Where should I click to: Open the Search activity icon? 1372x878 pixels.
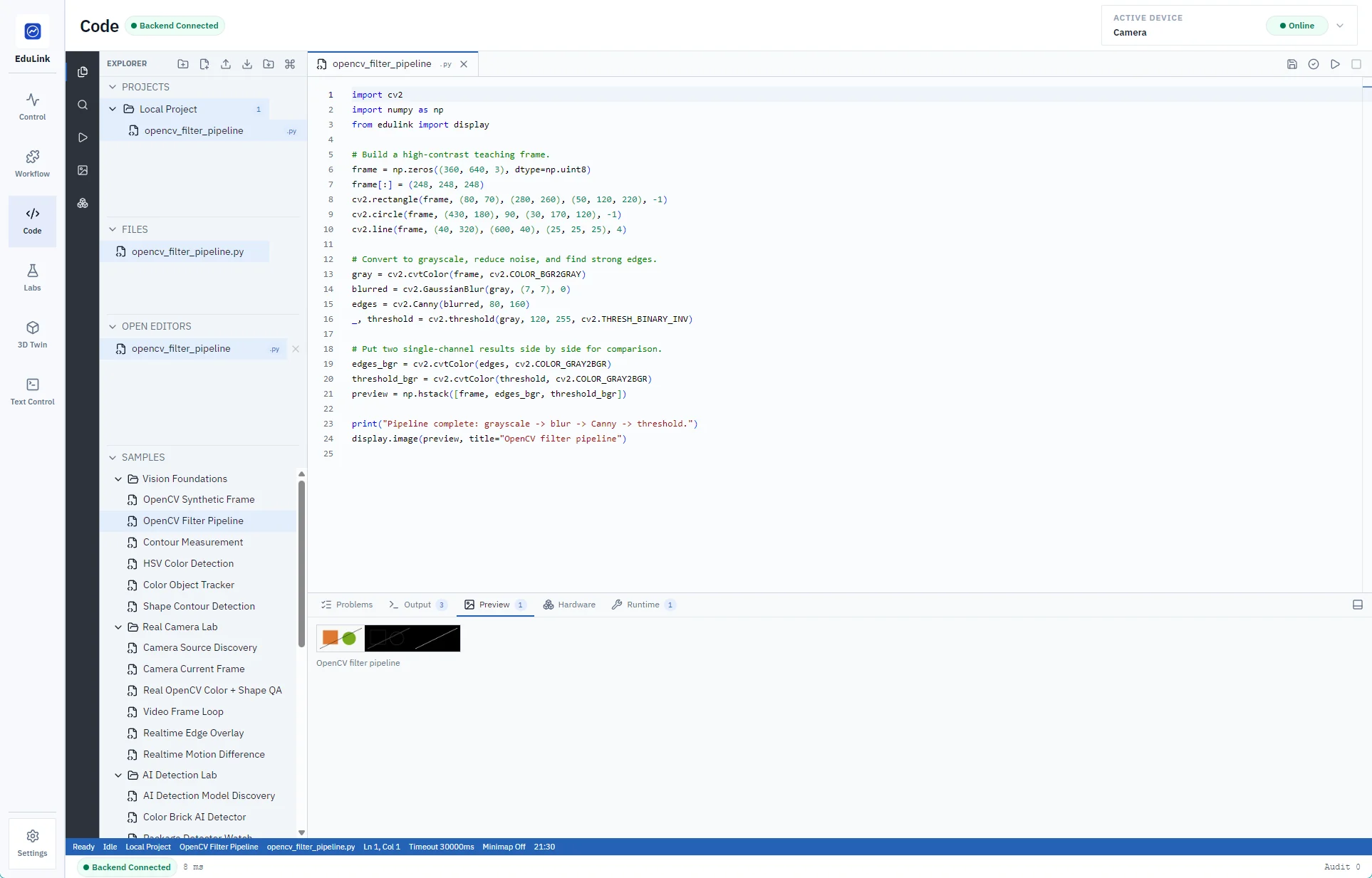tap(83, 105)
